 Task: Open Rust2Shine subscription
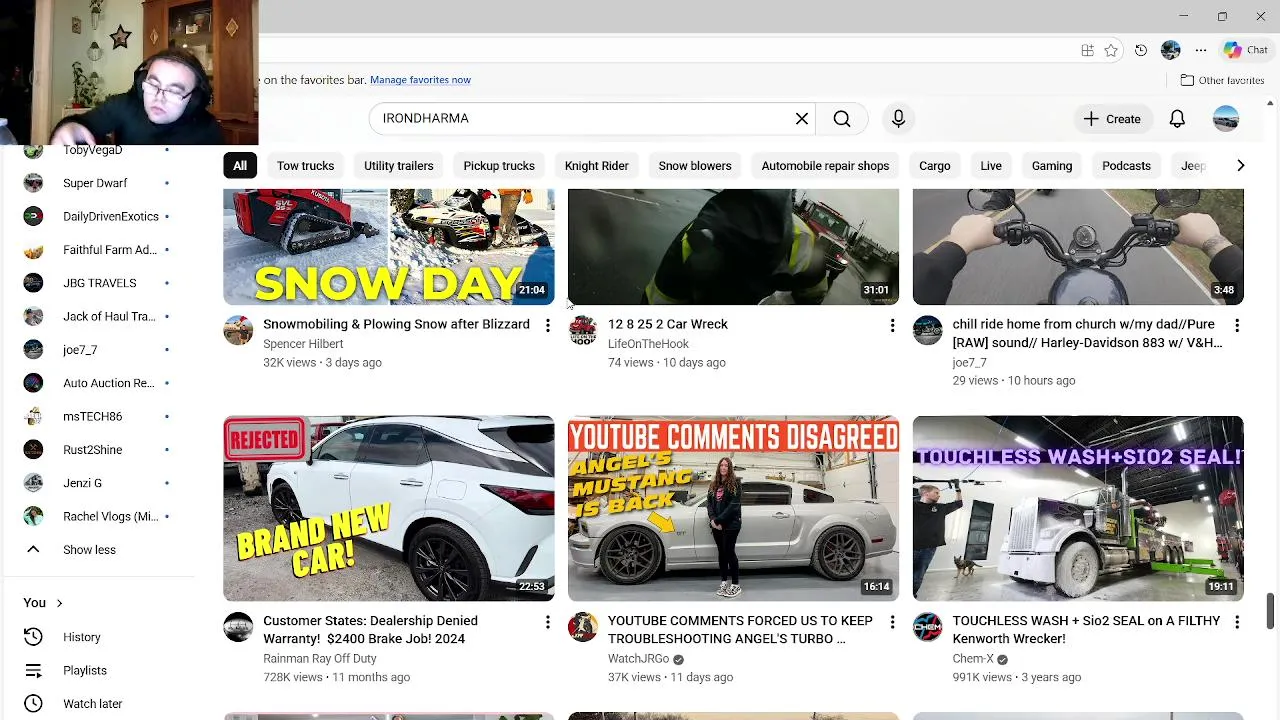coord(98,450)
